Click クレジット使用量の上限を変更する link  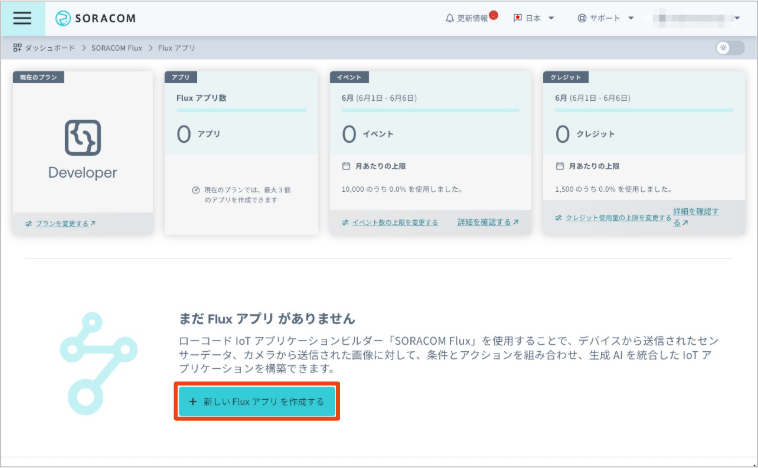[x=618, y=218]
